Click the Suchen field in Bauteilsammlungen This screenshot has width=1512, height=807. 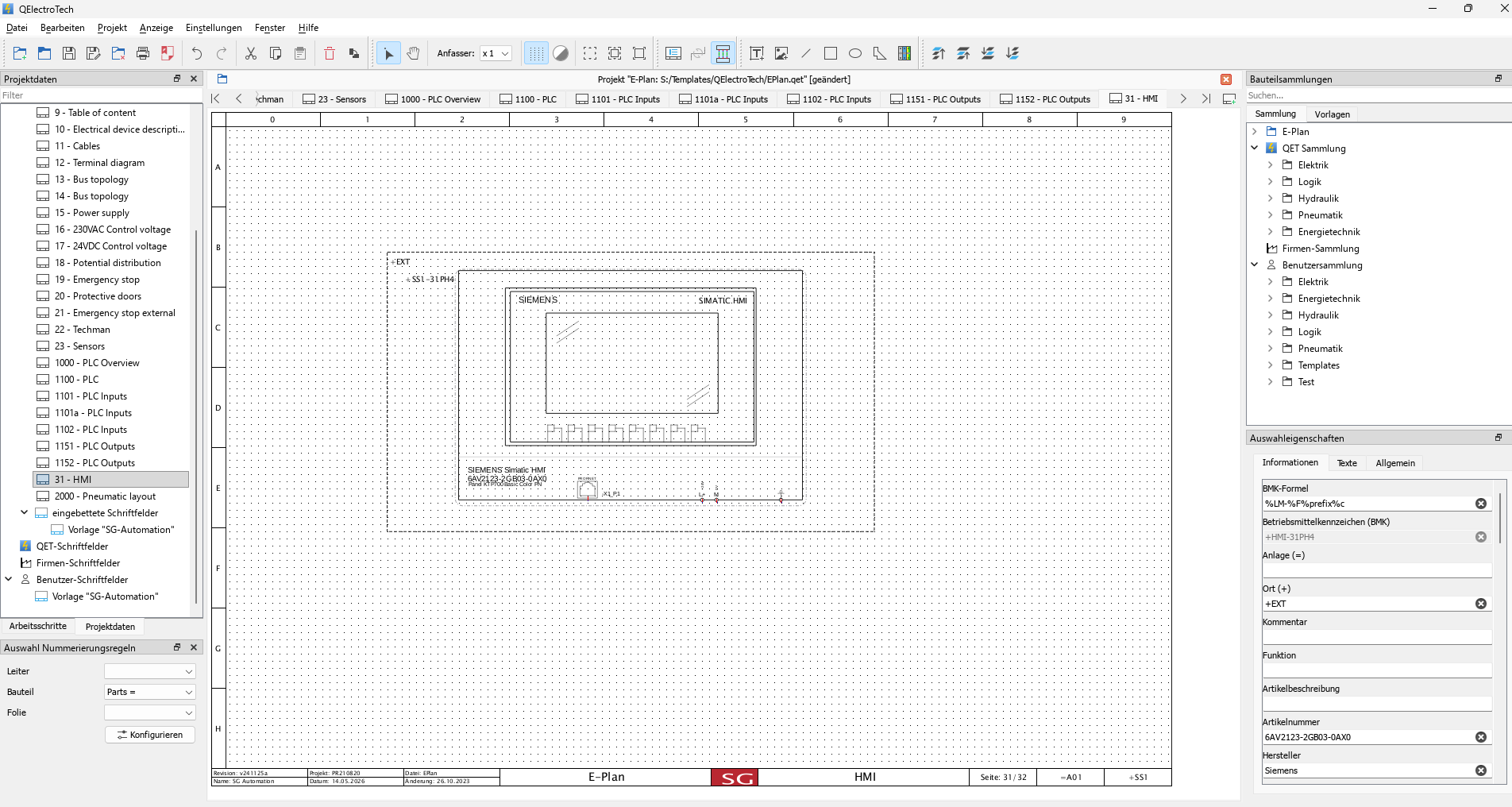1378,95
